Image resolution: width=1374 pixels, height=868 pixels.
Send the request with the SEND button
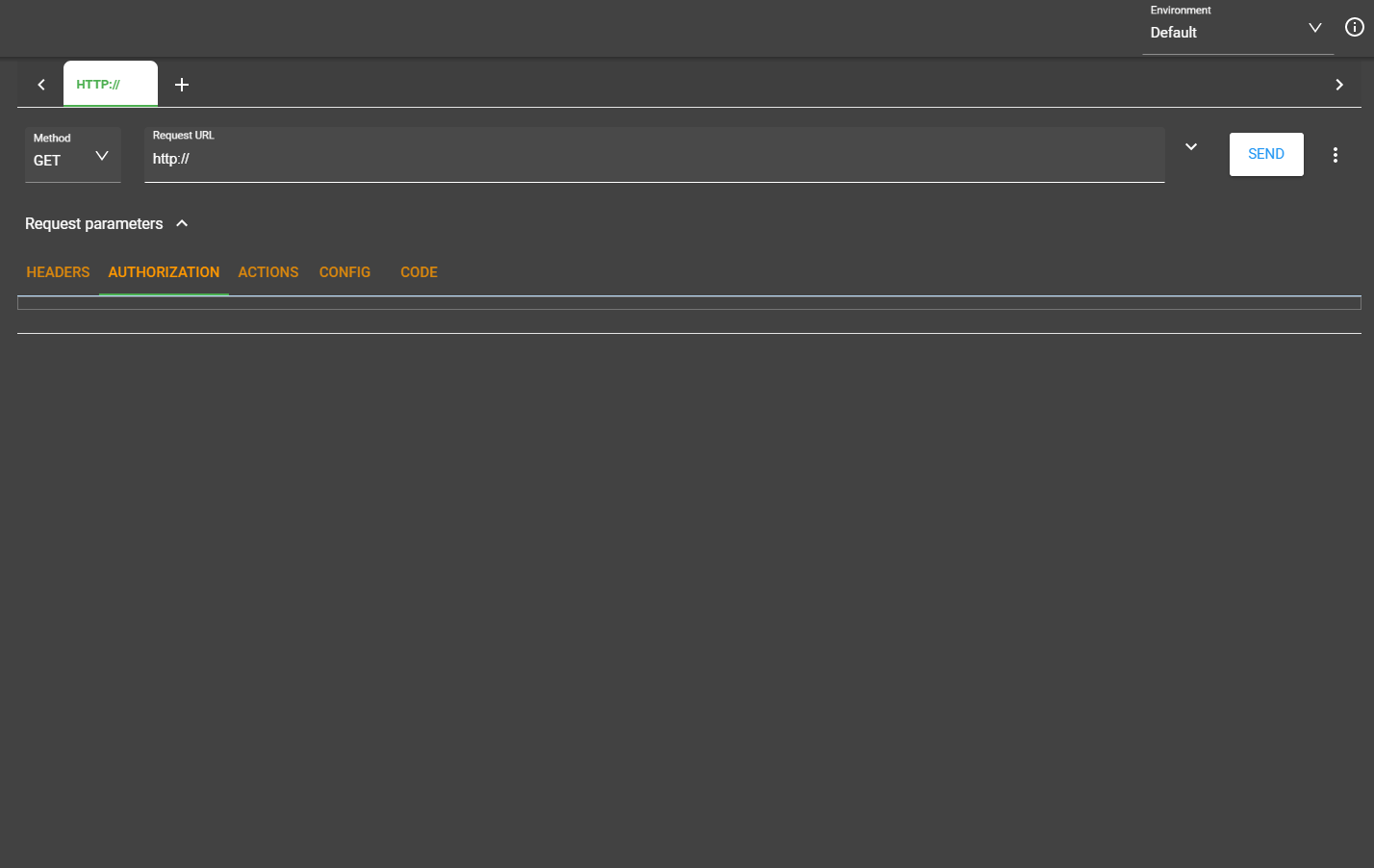click(x=1265, y=154)
